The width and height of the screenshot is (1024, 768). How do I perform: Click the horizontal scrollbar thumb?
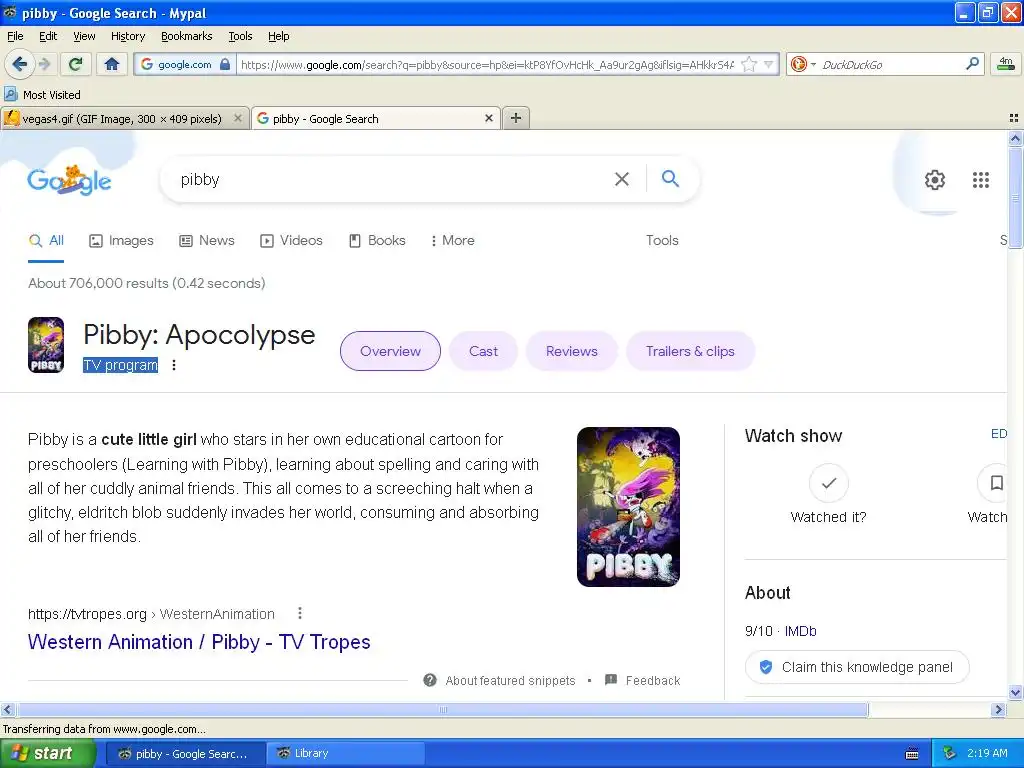point(443,709)
